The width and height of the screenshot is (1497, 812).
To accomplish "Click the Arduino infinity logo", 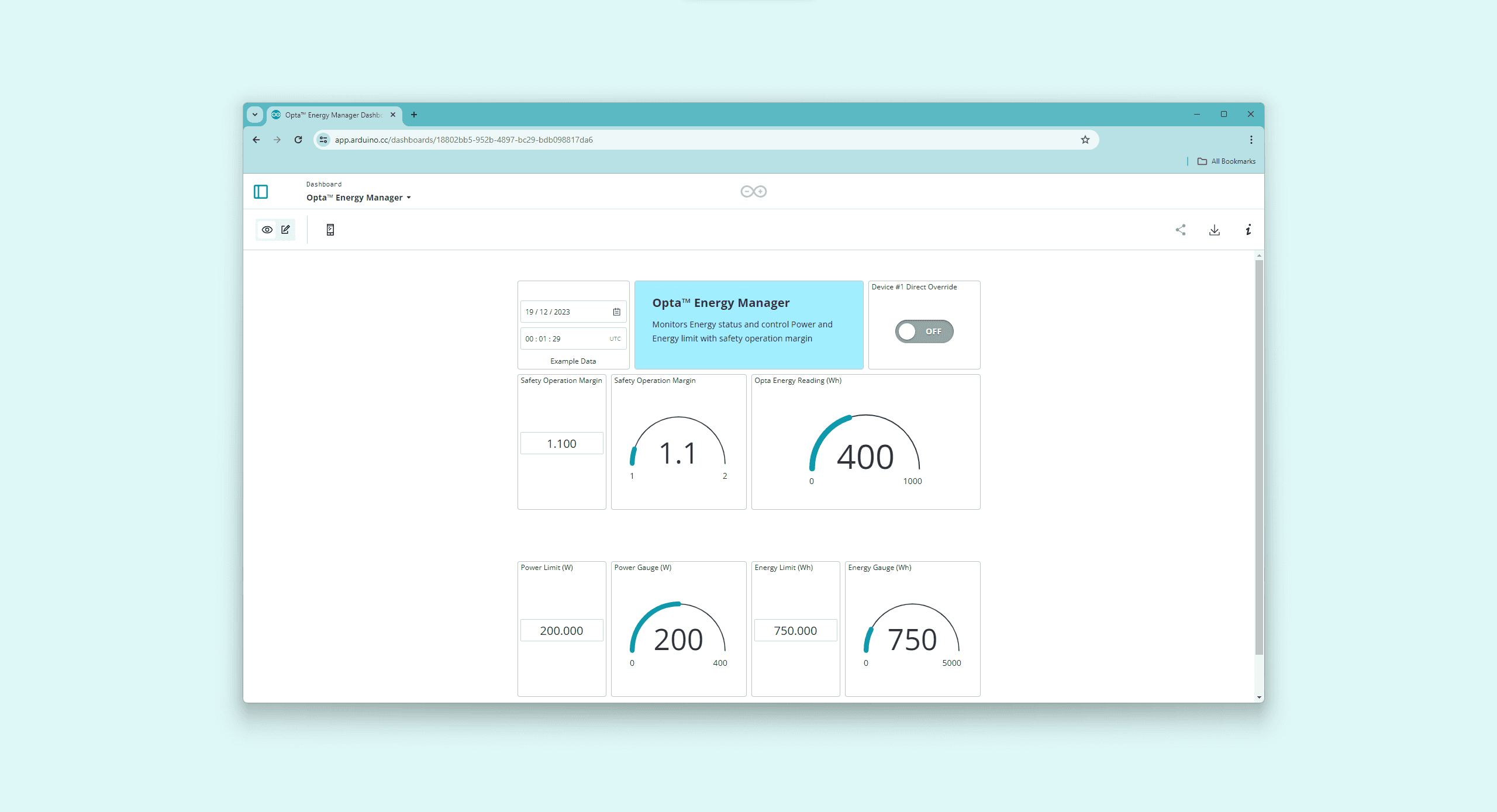I will [753, 192].
